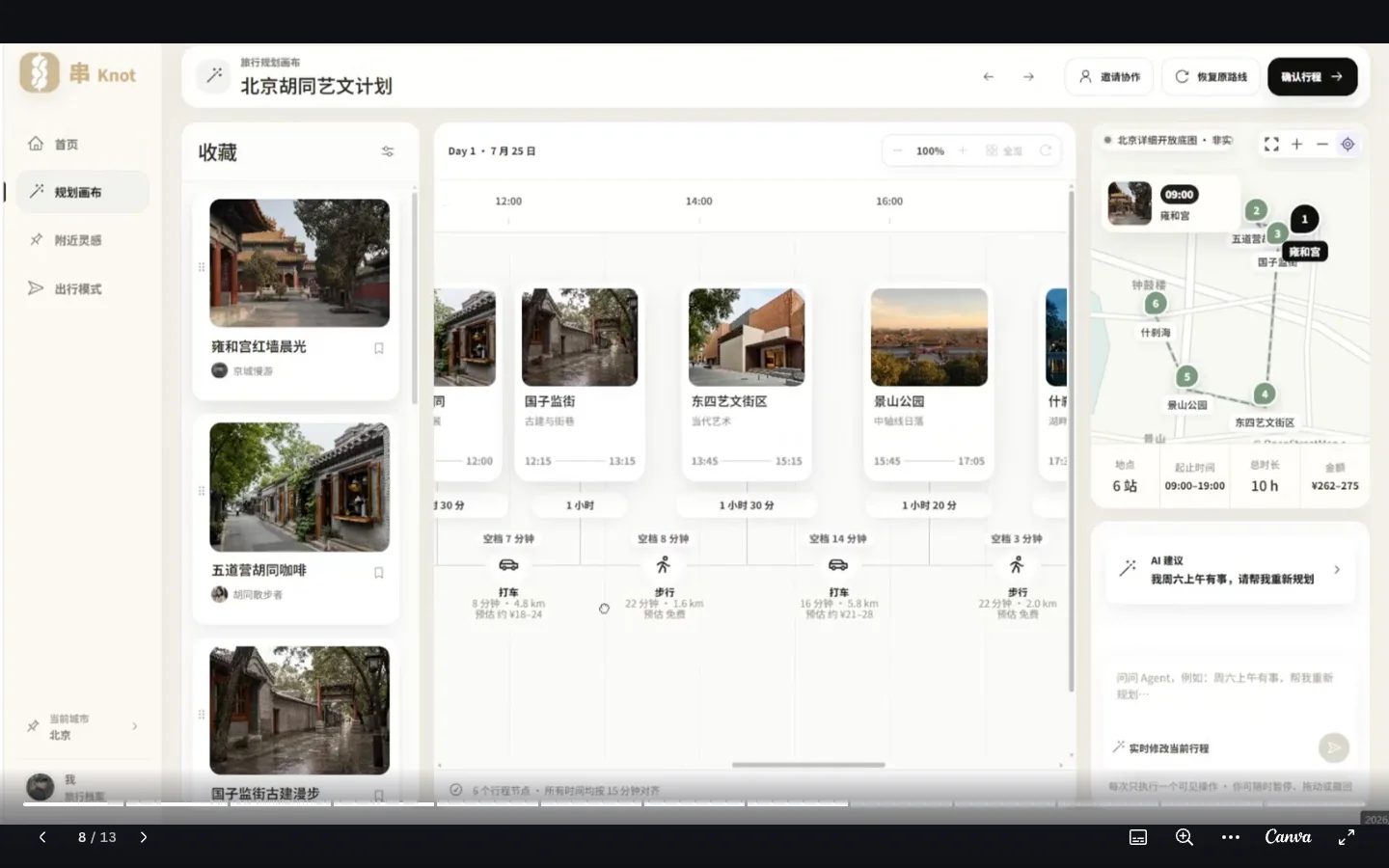
Task: Click the 雍和宫 thumbnail on the map card
Action: coord(1130,203)
